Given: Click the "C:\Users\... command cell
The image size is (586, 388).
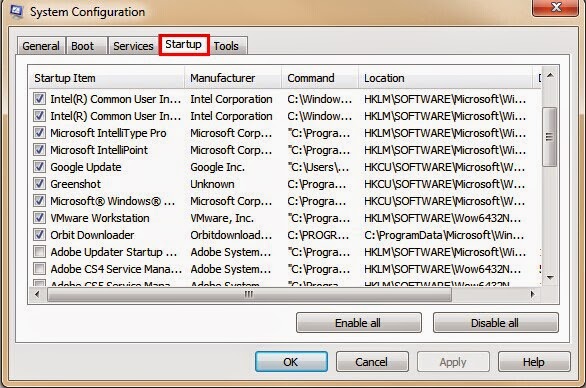Looking at the screenshot, I should pos(318,167).
